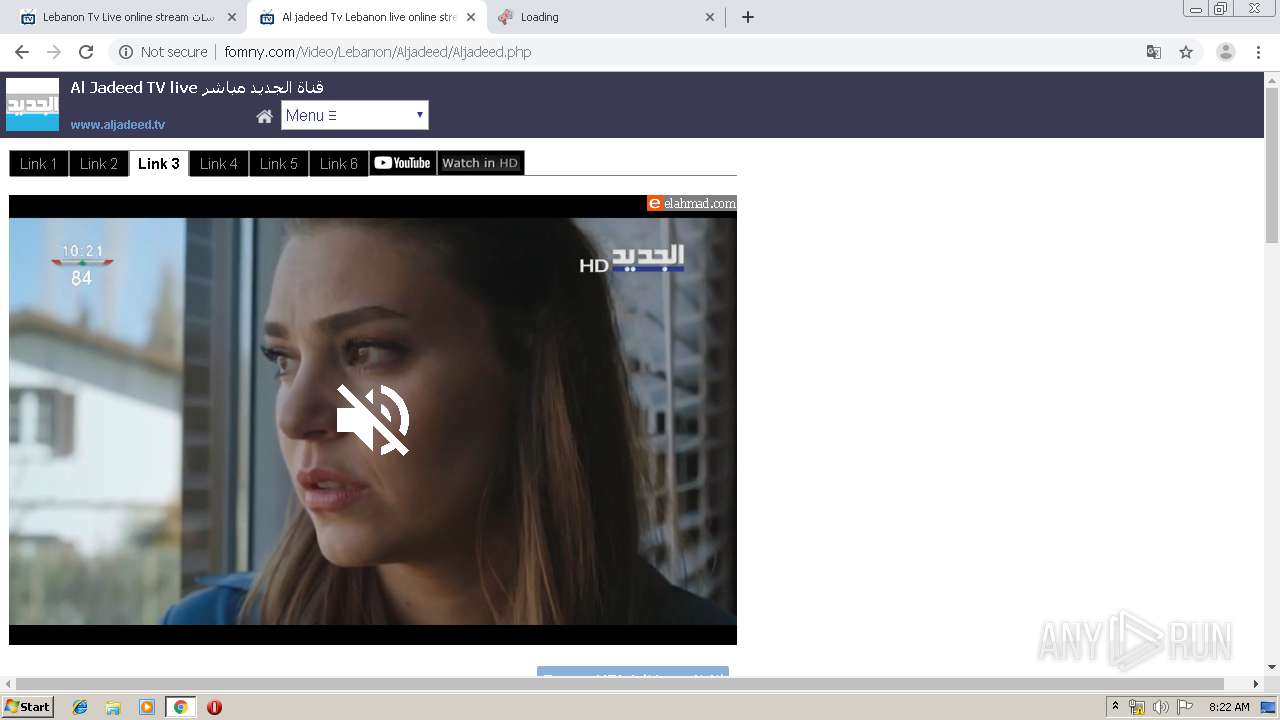The image size is (1280, 720).
Task: Close the Al jadeed Tv Lebanon tab
Action: coord(471,17)
